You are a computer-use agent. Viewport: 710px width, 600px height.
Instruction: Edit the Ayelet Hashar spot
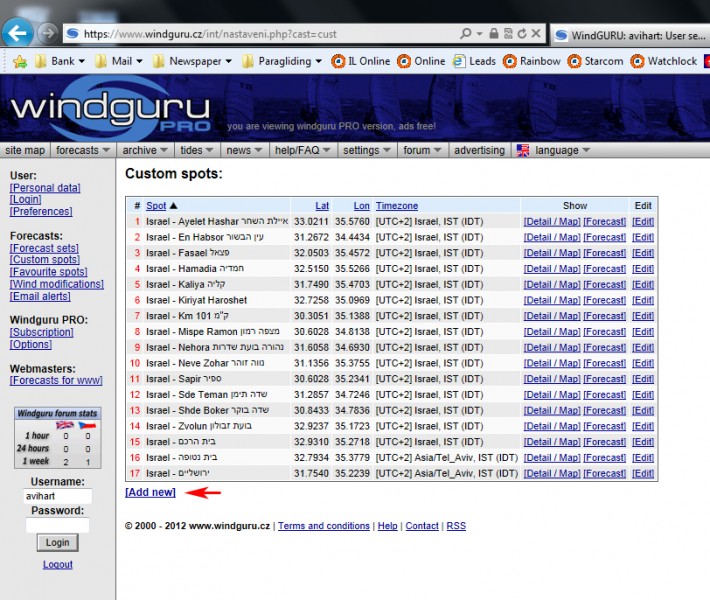coord(643,221)
